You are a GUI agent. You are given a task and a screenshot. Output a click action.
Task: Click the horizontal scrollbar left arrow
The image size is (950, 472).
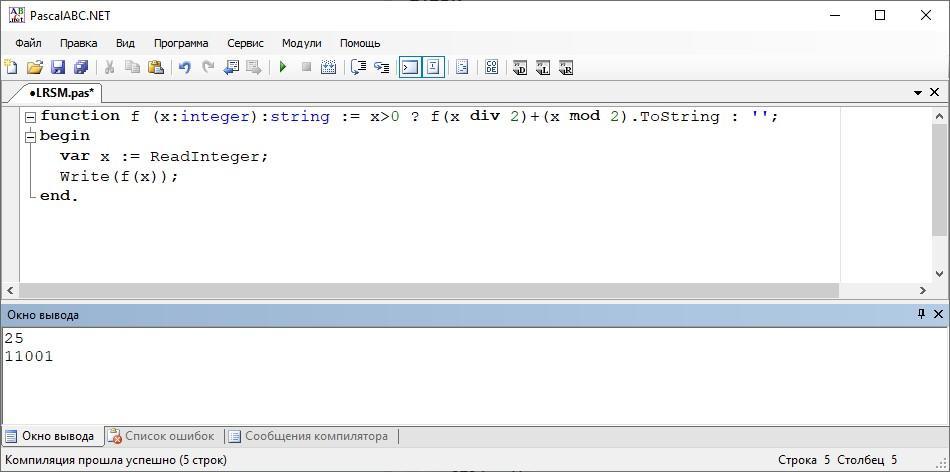[x=10, y=290]
